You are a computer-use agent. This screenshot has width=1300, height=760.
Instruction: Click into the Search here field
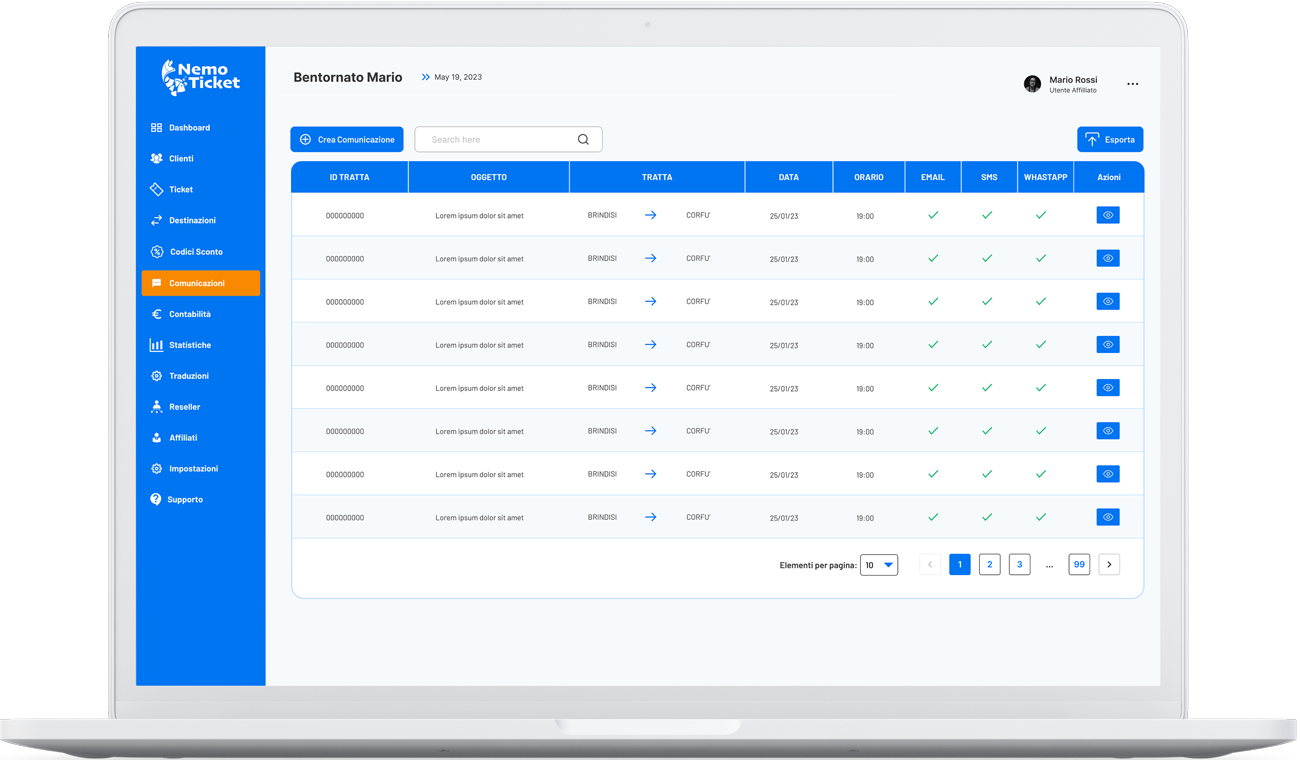pyautogui.click(x=497, y=140)
